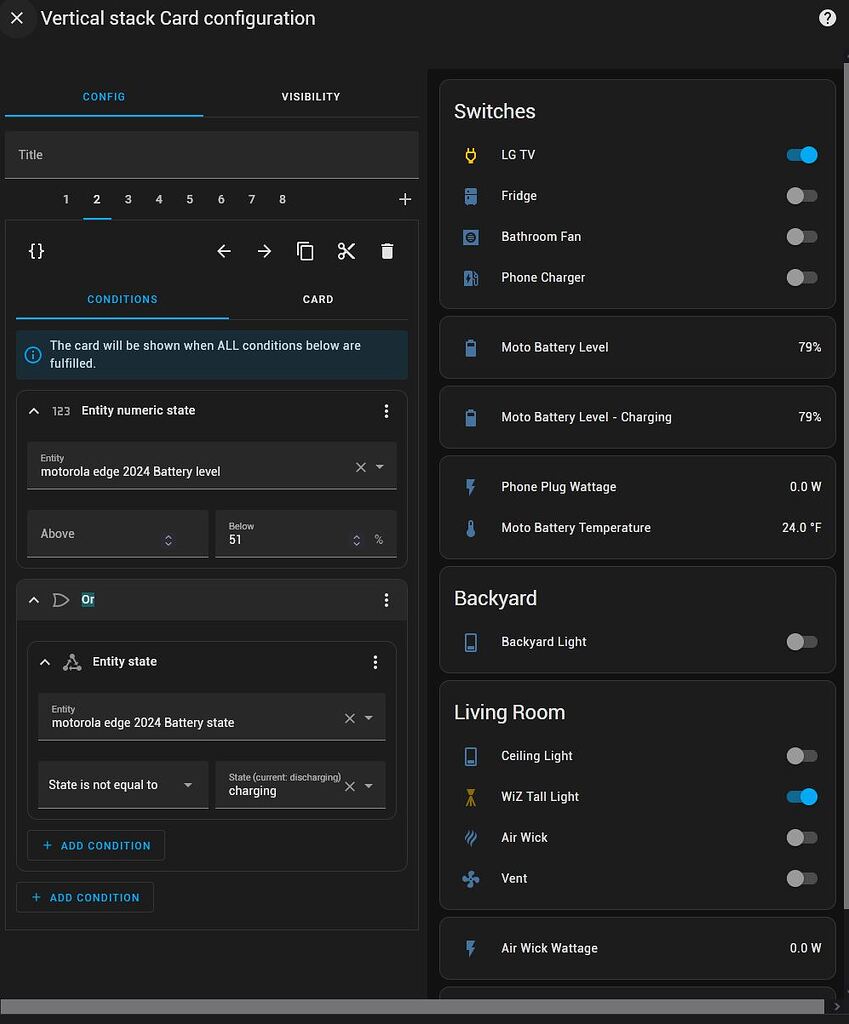
Task: Move card left using the arrow icon
Action: (223, 251)
